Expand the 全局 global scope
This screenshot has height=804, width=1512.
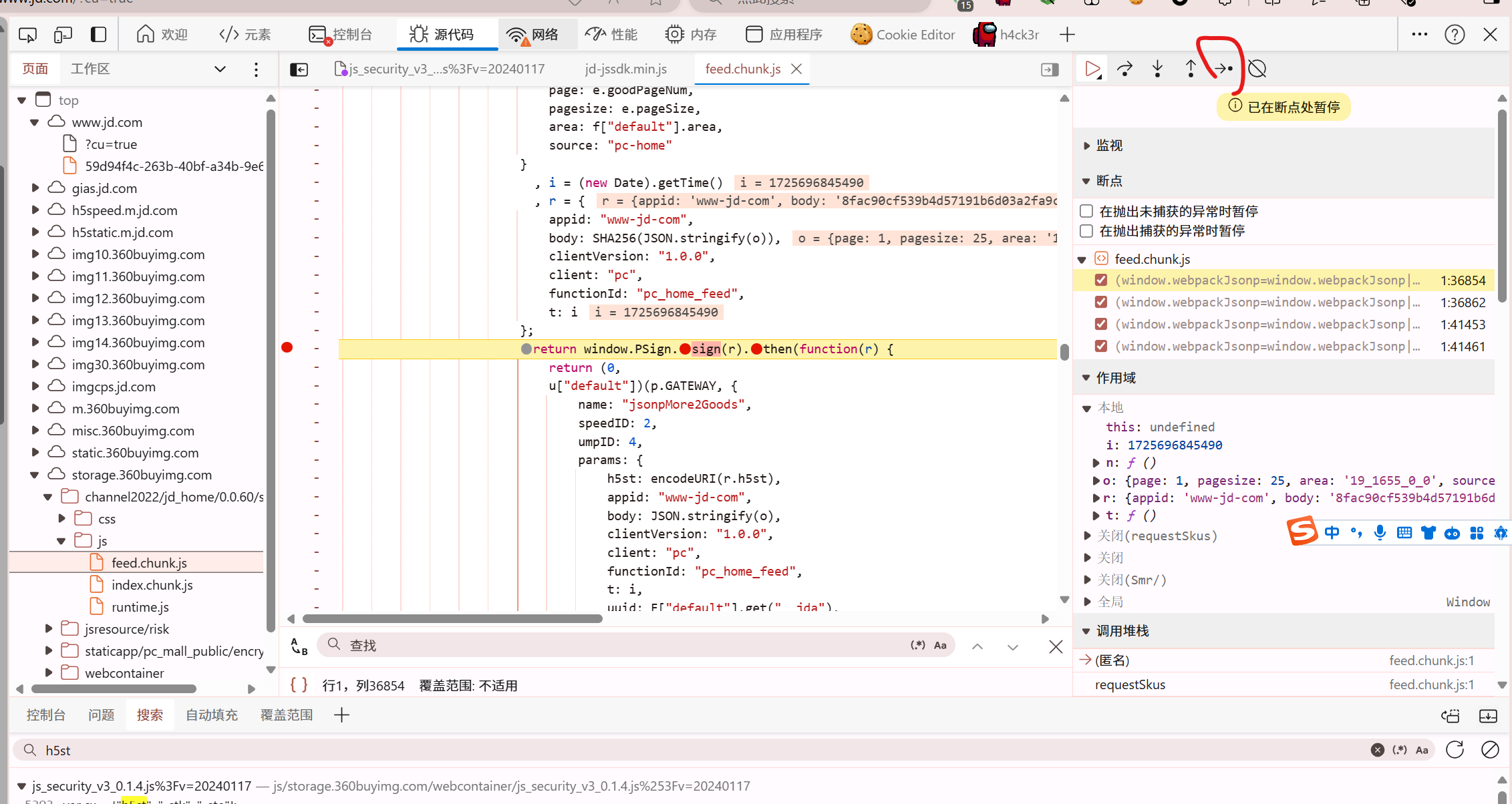[1087, 602]
